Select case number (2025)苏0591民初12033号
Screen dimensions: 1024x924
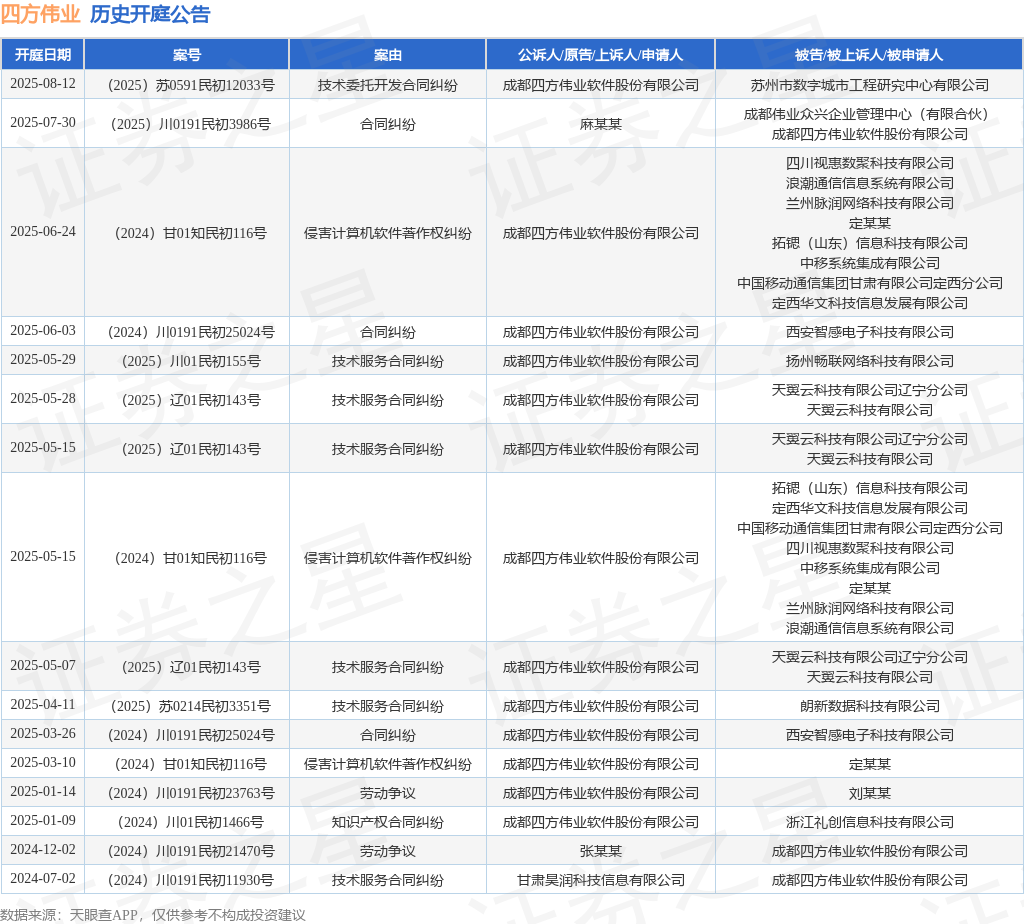click(191, 86)
